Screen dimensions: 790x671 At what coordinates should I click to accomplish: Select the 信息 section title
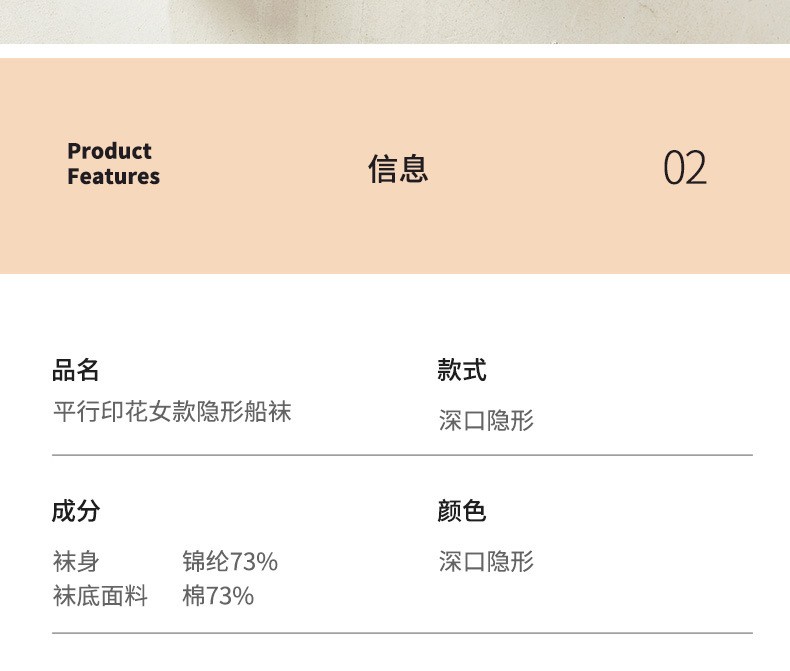click(x=398, y=168)
